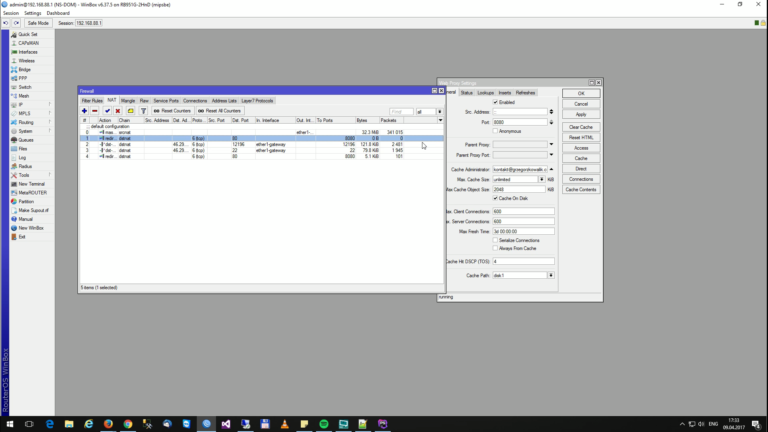Screen dimensions: 768x432
Task: Open New Terminal in sidebar
Action: tap(31, 184)
